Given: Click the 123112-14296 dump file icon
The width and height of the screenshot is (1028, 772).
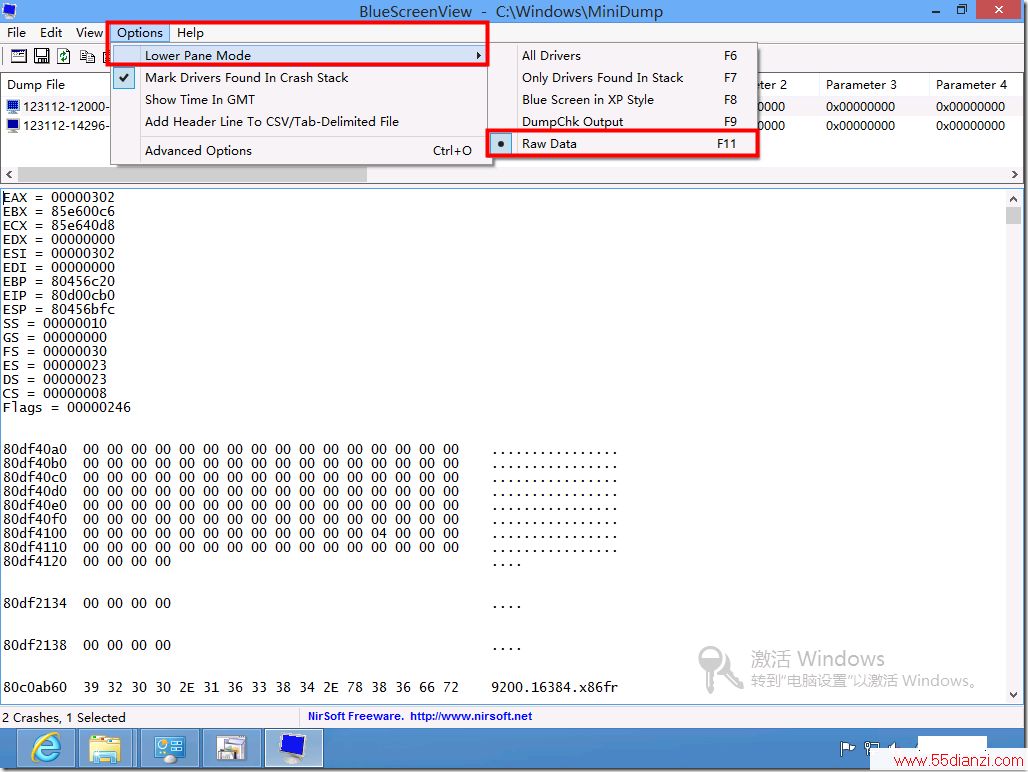Looking at the screenshot, I should tap(13, 125).
